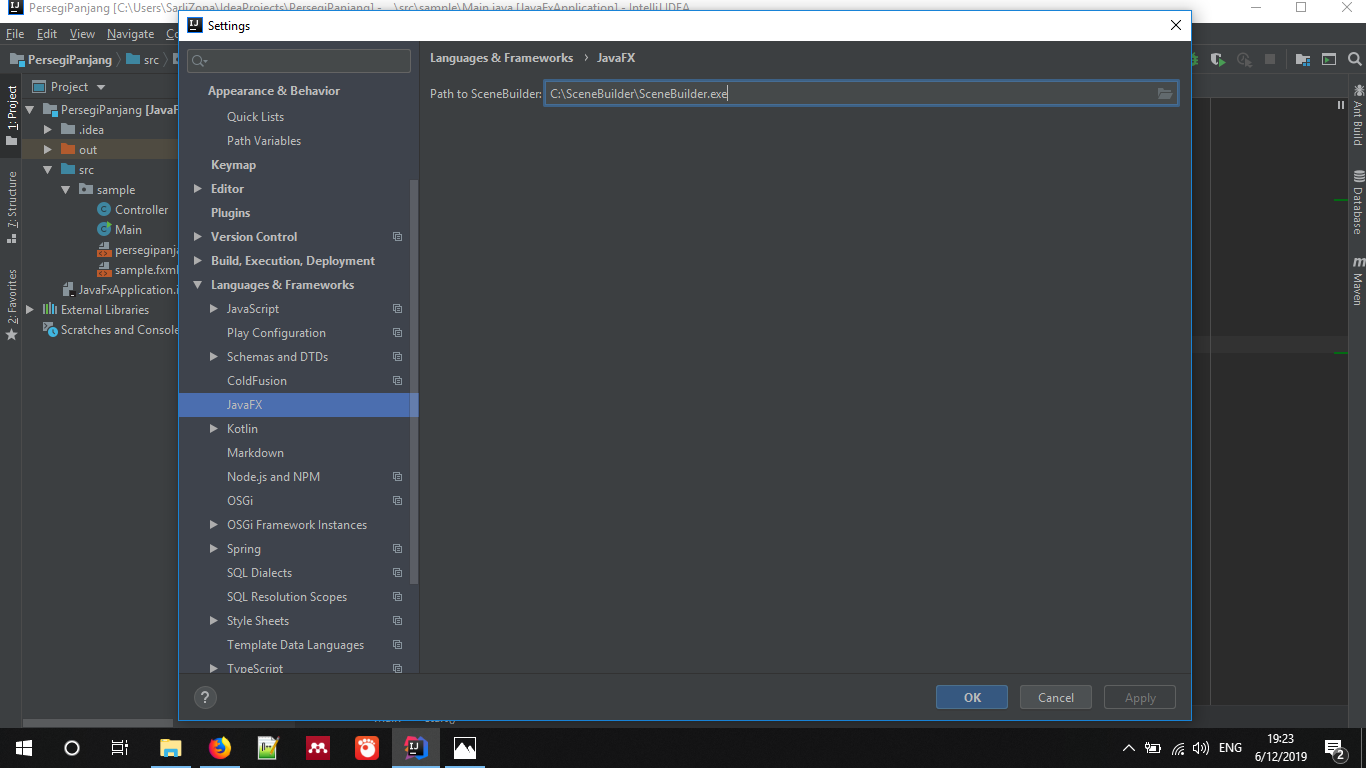Switch to the 1: Project side tab
Viewport: 1366px width, 768px height.
tap(12, 115)
